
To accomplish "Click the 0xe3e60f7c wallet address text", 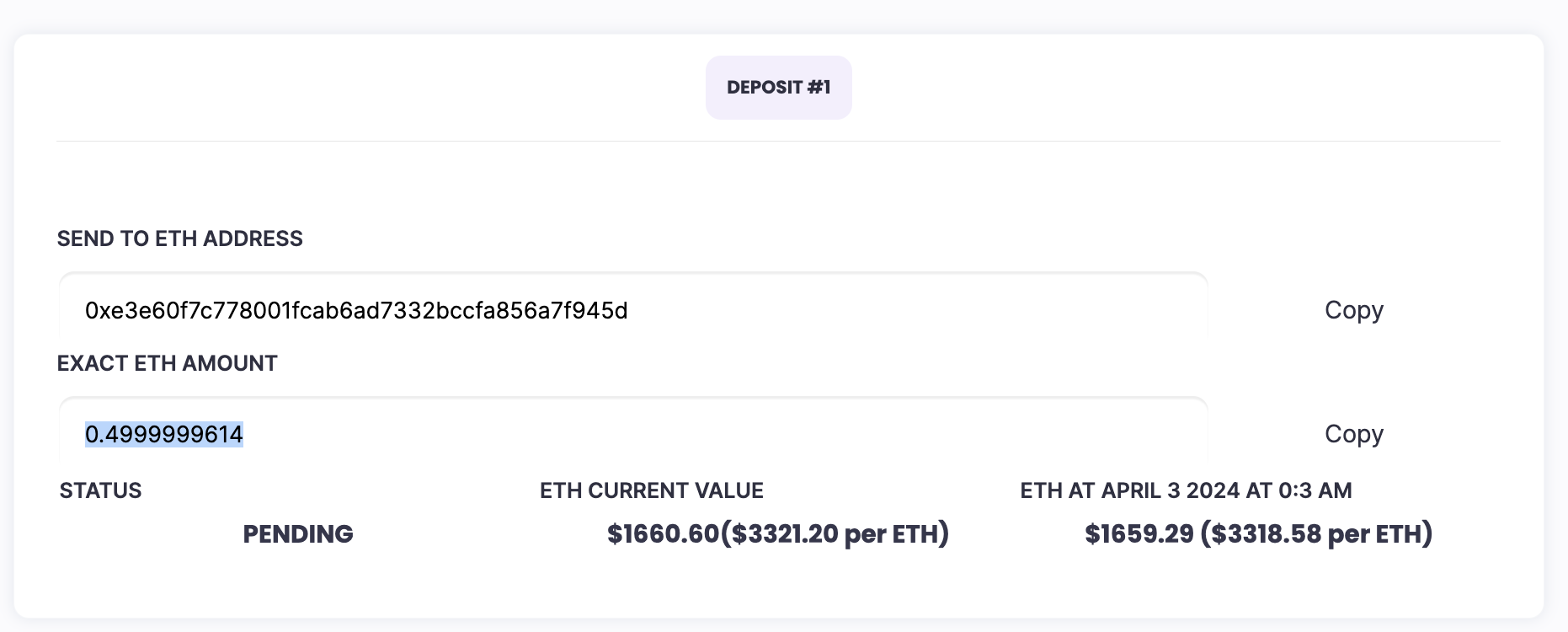I will tap(356, 311).
